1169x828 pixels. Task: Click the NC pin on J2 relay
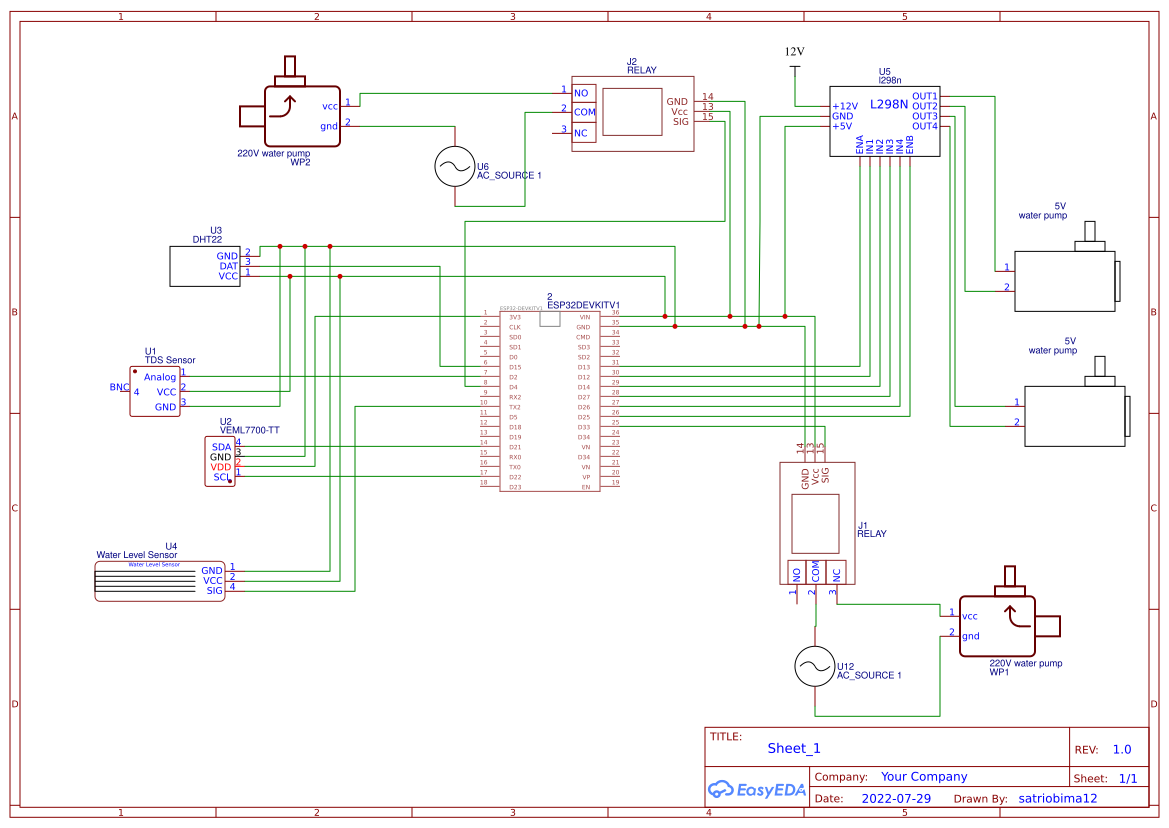[x=581, y=133]
